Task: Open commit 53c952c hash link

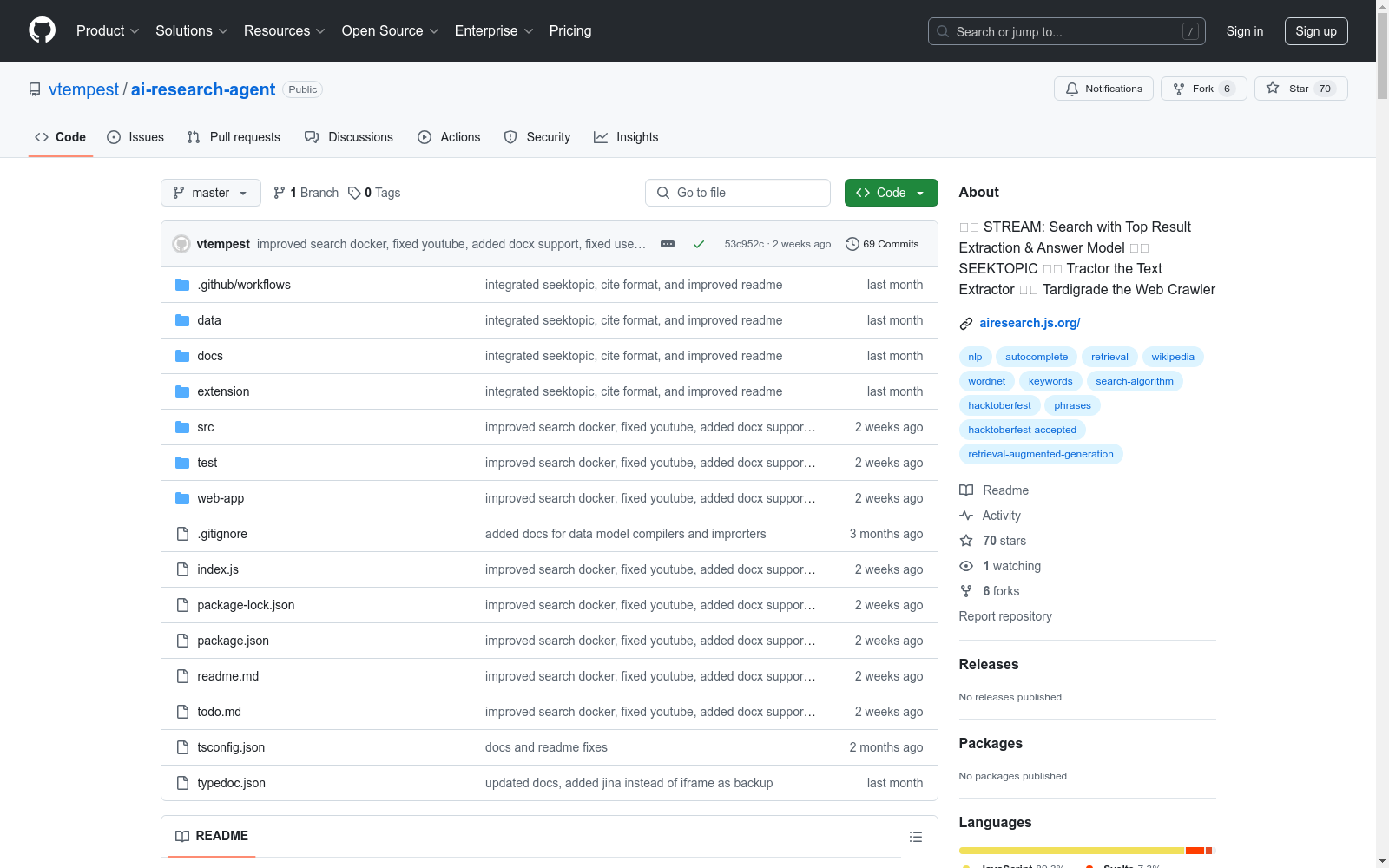Action: [x=744, y=244]
